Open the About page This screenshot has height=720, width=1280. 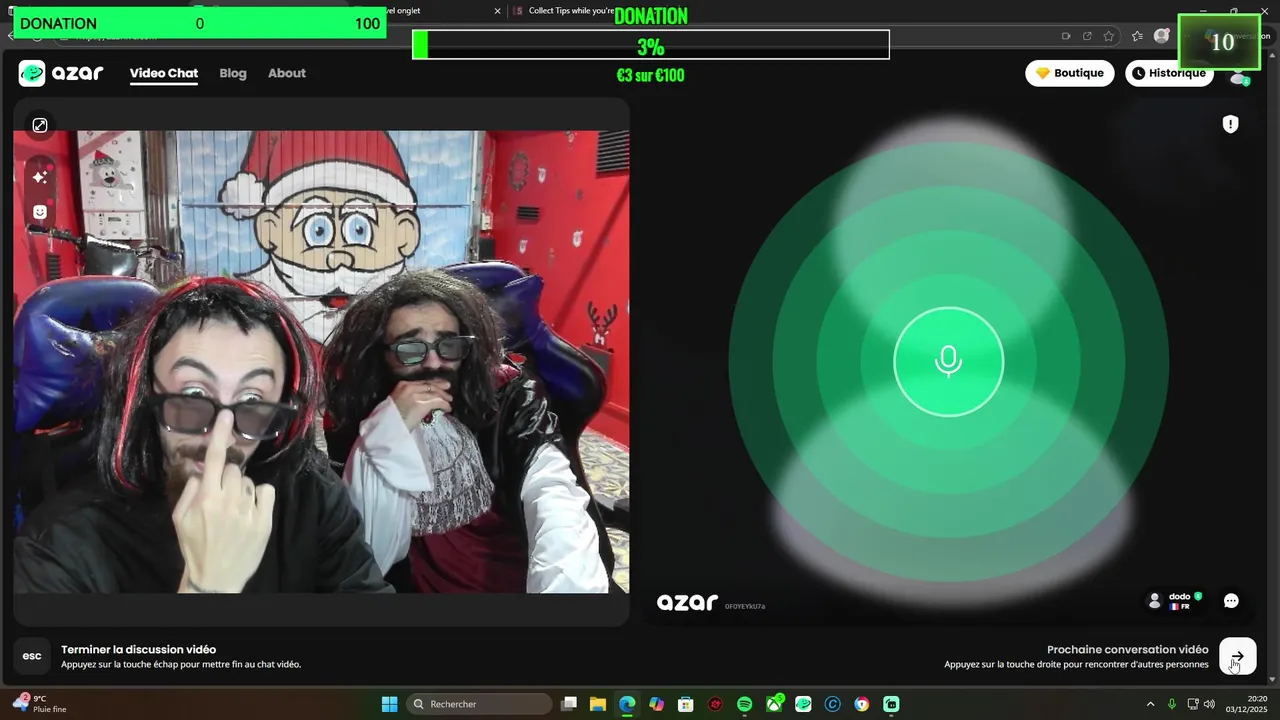click(287, 73)
